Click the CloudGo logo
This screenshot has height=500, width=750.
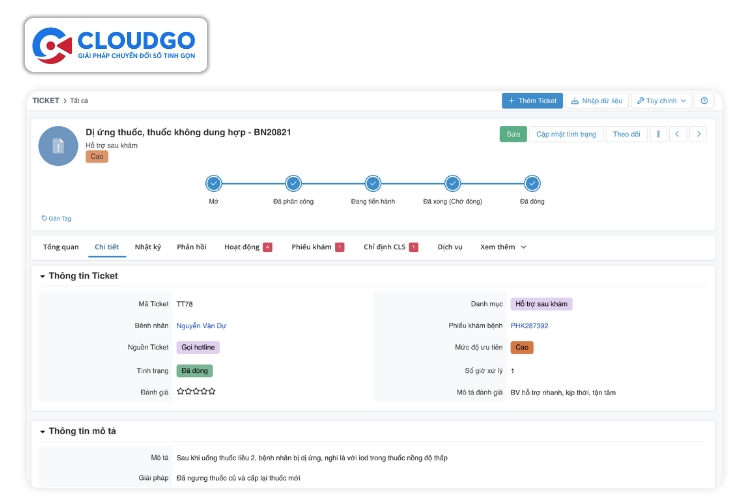[x=117, y=45]
